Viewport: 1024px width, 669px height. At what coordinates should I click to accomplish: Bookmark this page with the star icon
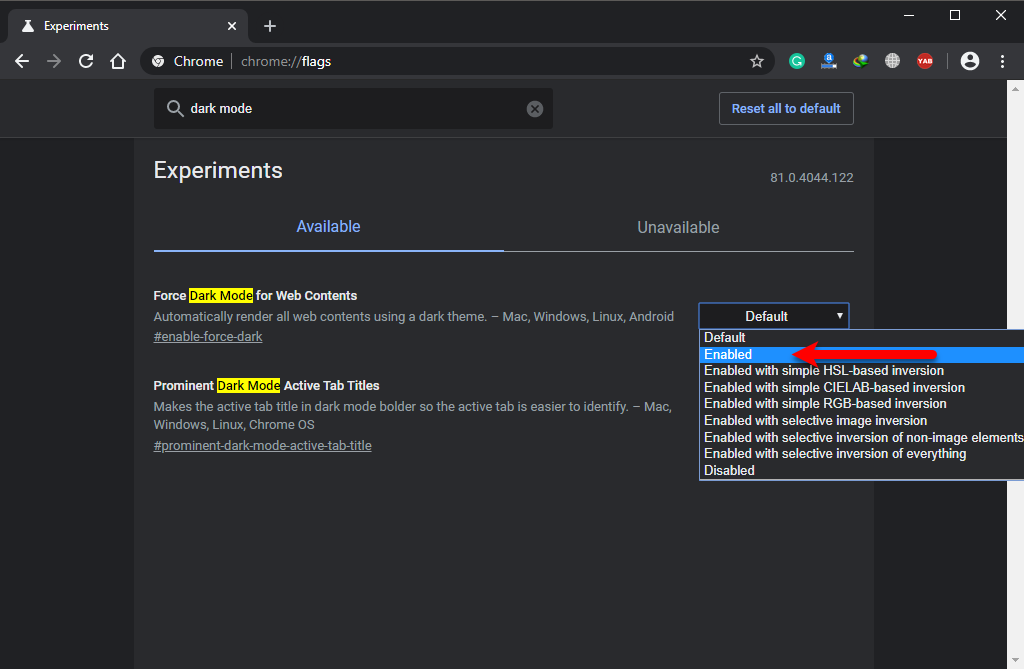tap(757, 61)
